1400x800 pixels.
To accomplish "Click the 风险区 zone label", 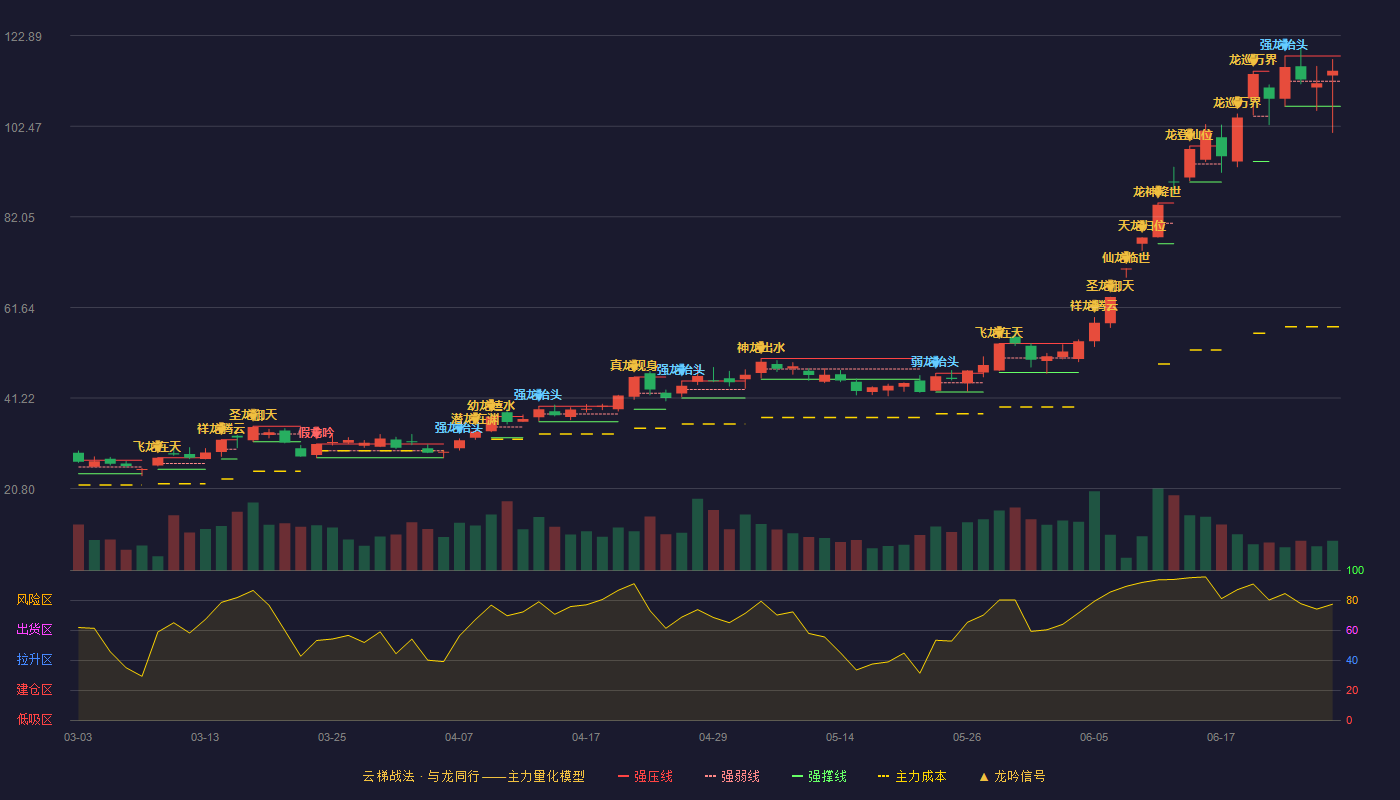I will coord(35,600).
